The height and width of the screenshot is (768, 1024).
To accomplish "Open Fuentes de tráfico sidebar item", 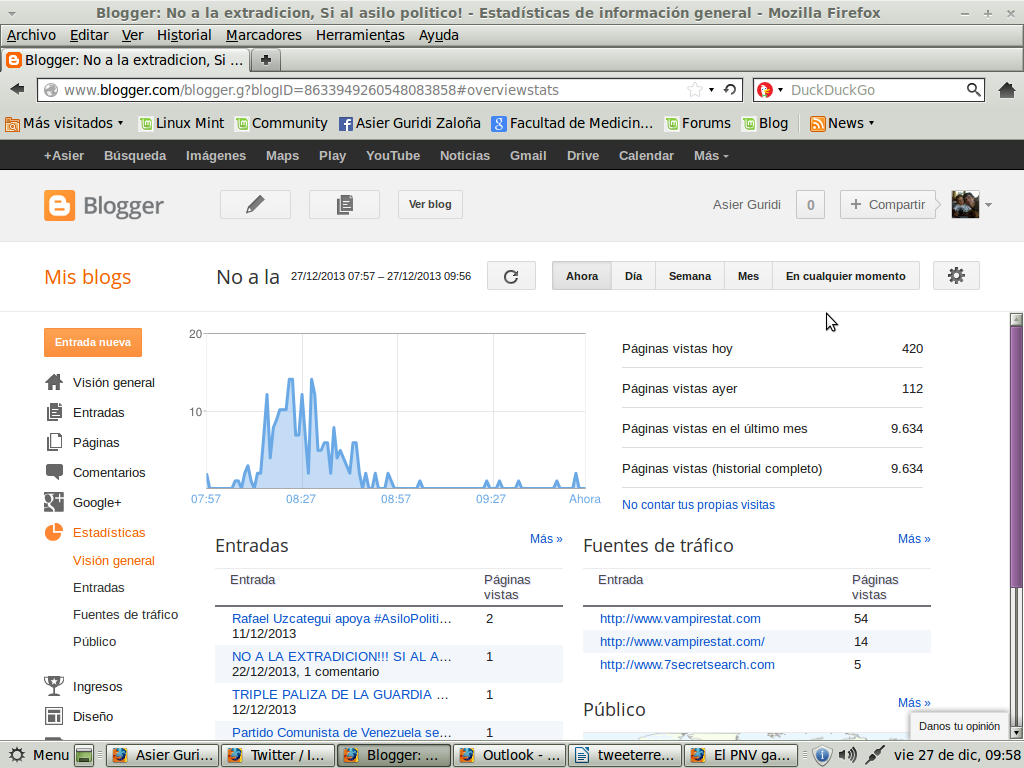I will [125, 615].
